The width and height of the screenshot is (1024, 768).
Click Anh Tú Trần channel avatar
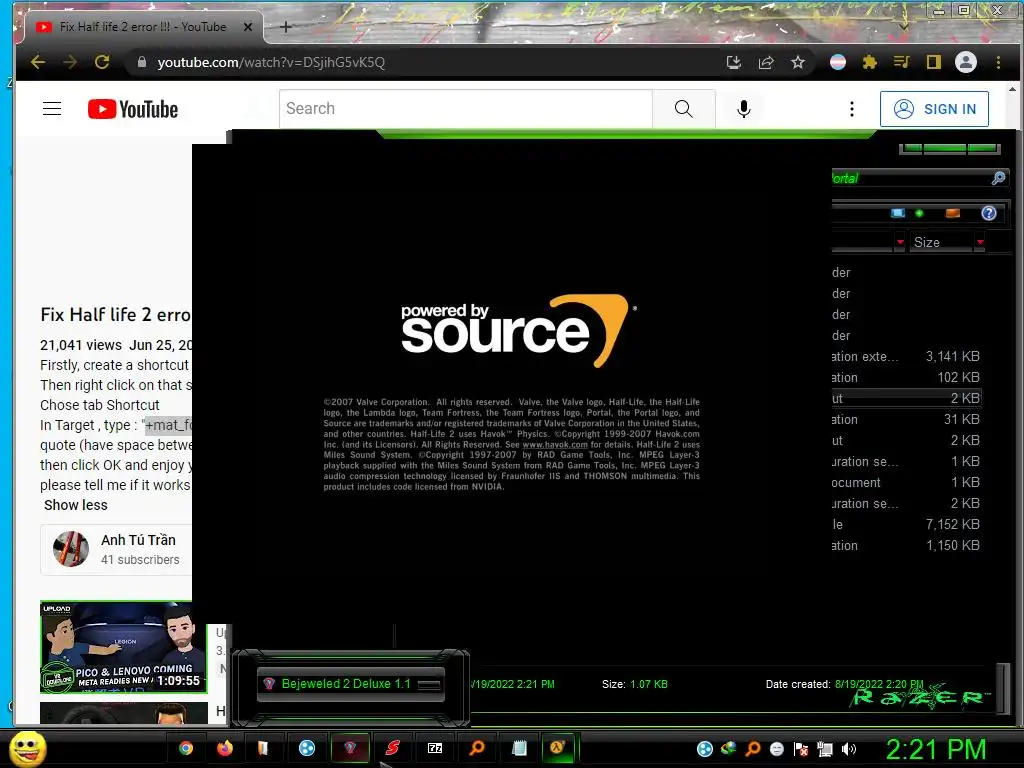[x=71, y=549]
